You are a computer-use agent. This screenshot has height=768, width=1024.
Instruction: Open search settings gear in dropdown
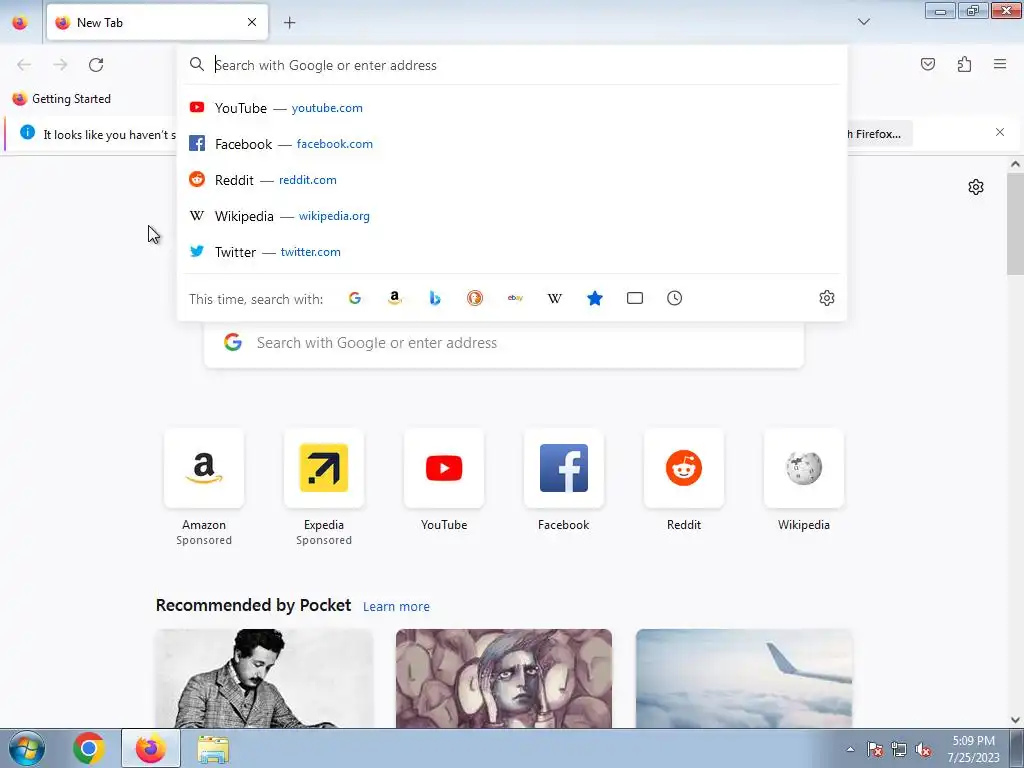(x=827, y=298)
